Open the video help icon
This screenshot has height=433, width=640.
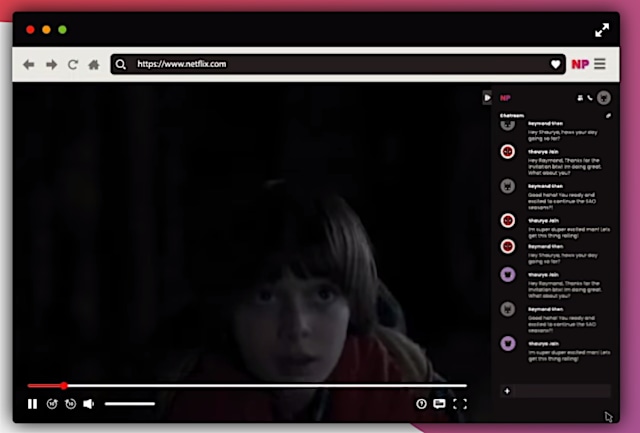tap(421, 404)
